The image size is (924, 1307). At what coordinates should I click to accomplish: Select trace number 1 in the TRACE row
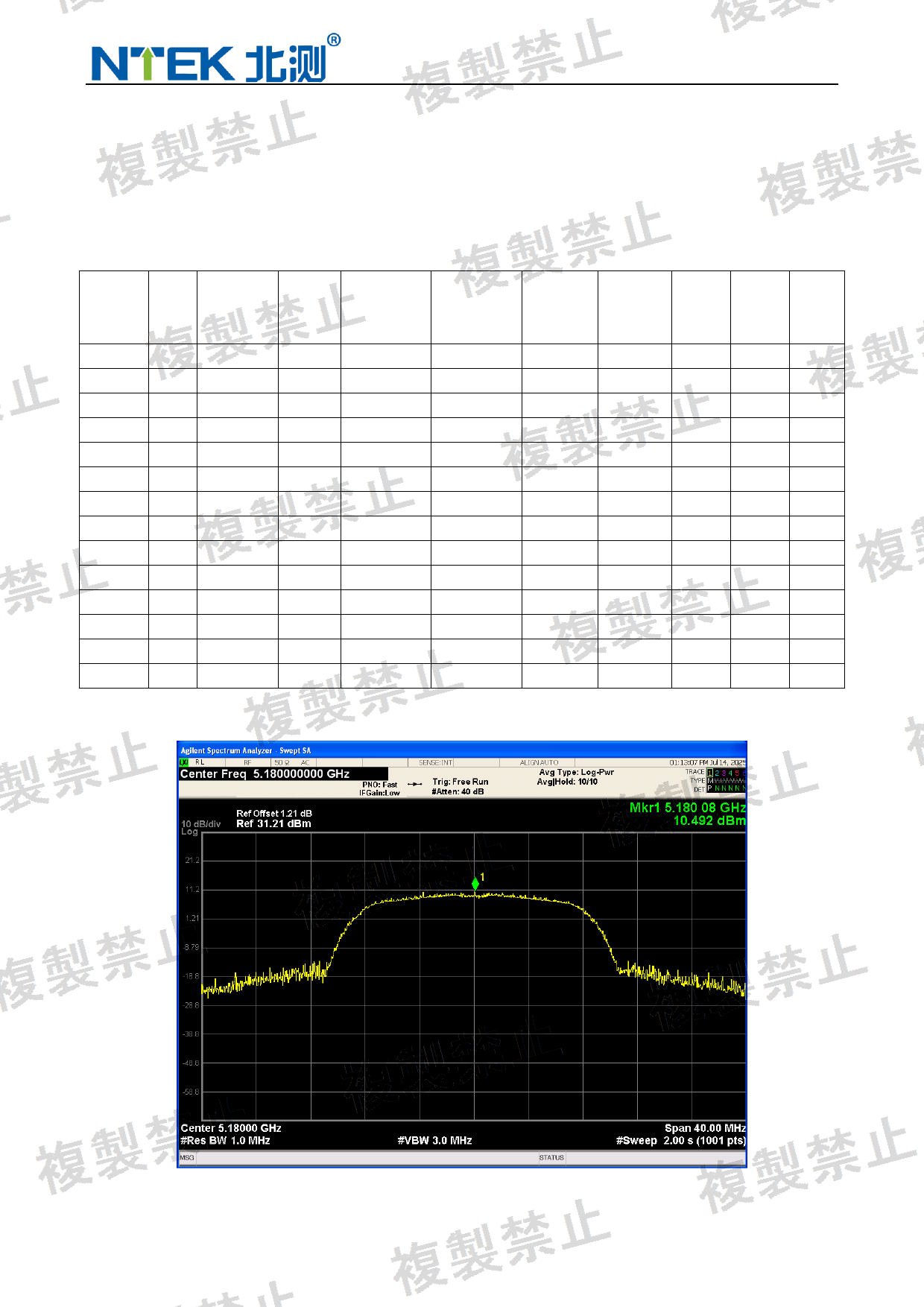click(710, 773)
